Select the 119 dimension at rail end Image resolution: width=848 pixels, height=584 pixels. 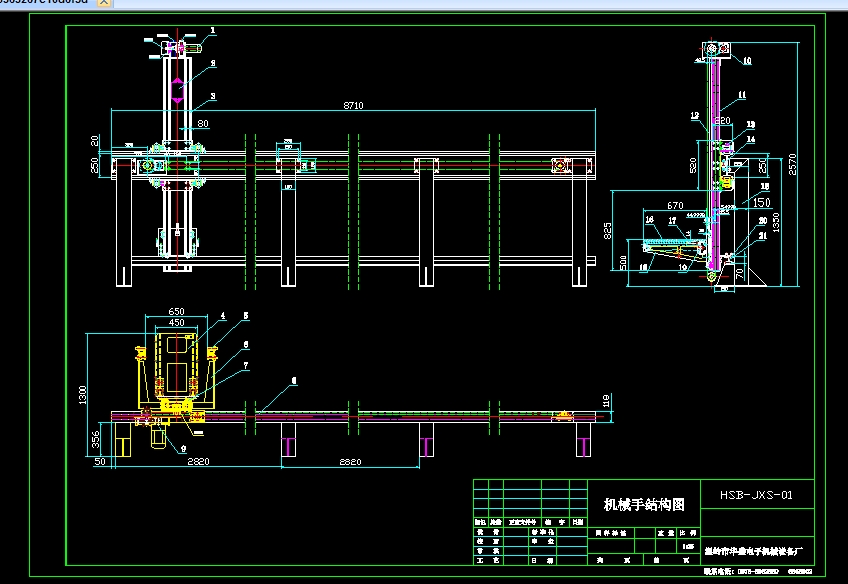[605, 402]
